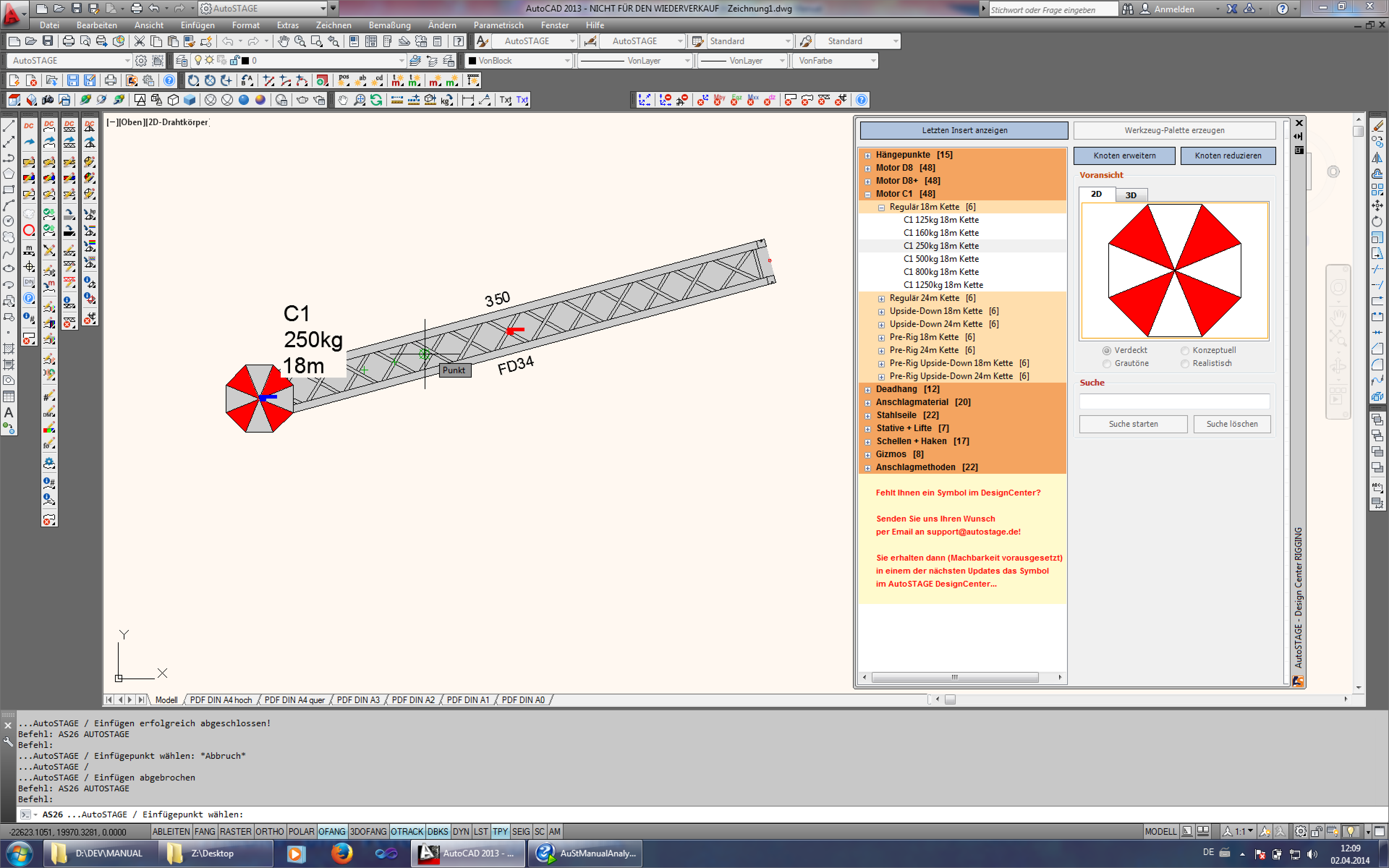
Task: Open the Parametrisch menu
Action: 498,25
